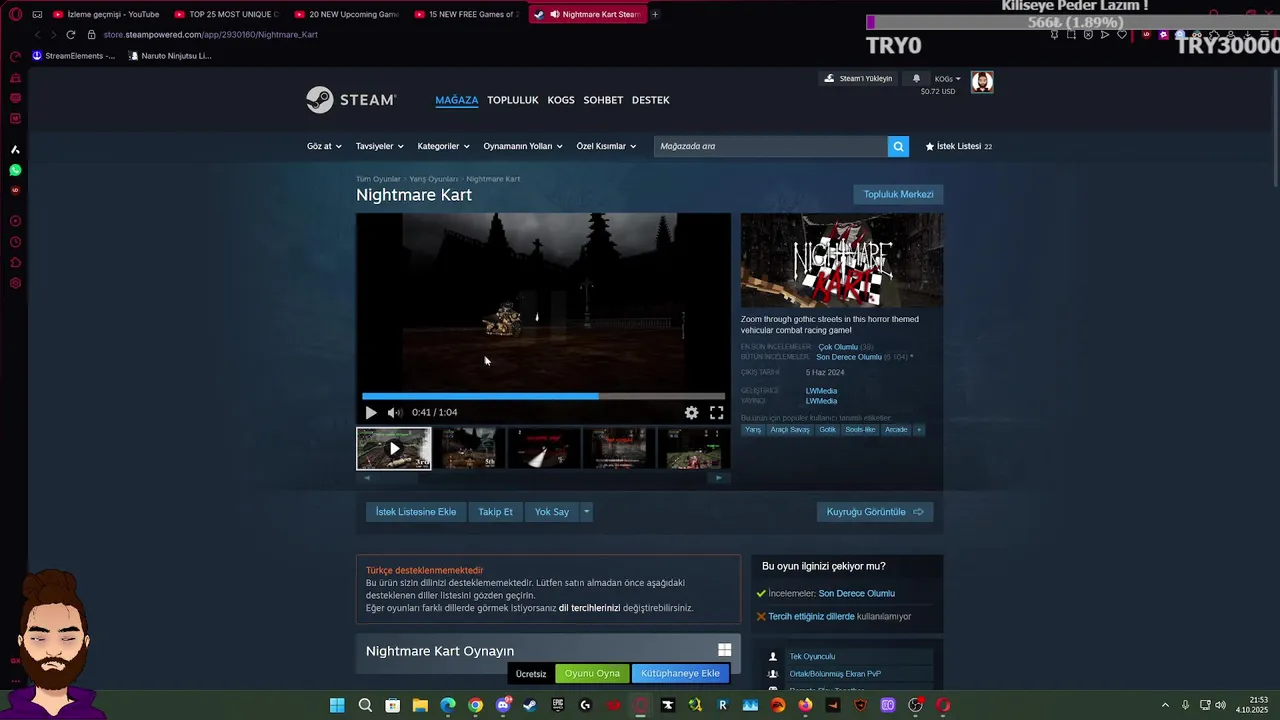
Task: Enter fullscreen on the trailer video
Action: (717, 412)
